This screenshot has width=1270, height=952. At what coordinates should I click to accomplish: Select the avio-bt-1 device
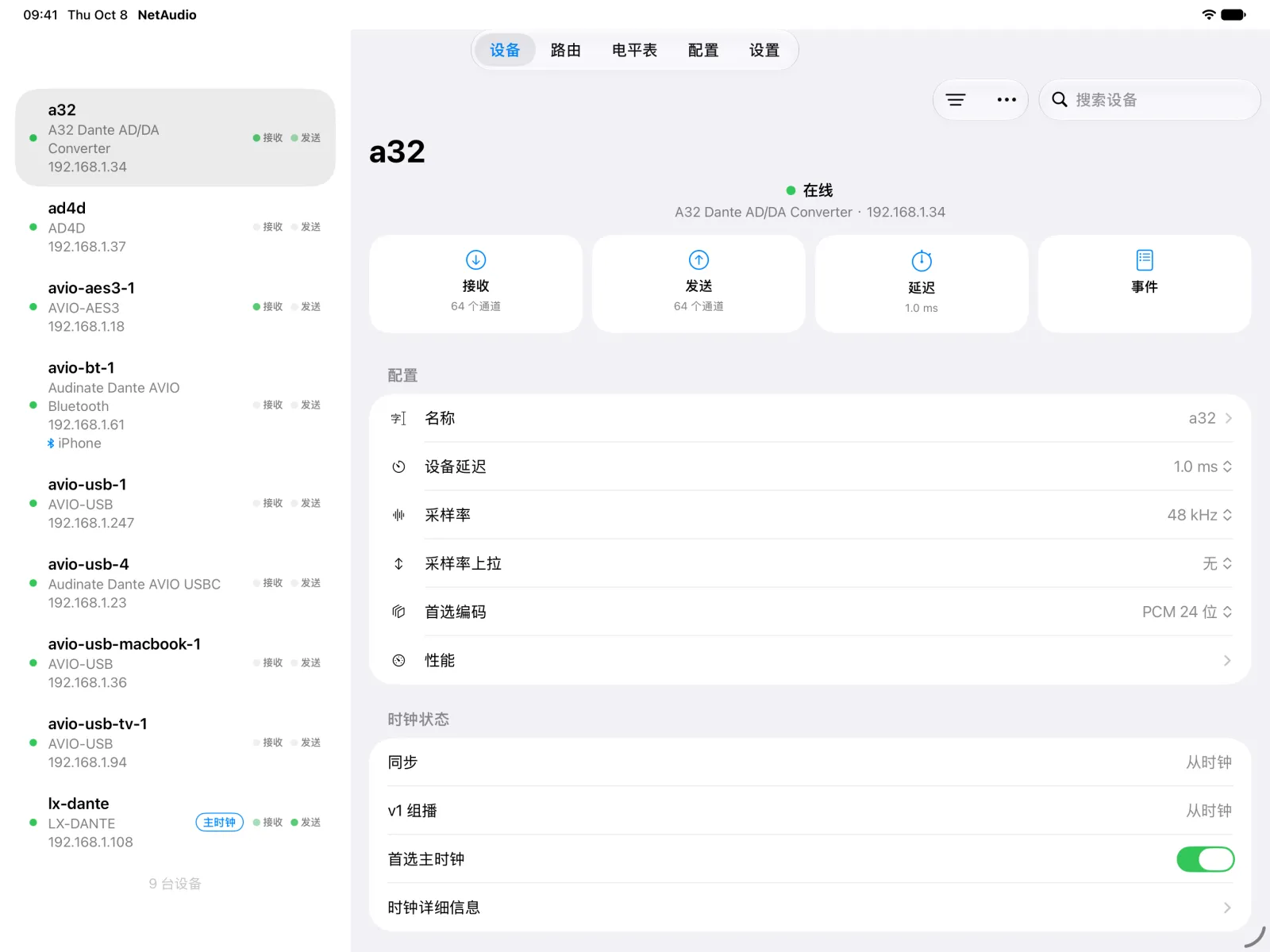175,405
